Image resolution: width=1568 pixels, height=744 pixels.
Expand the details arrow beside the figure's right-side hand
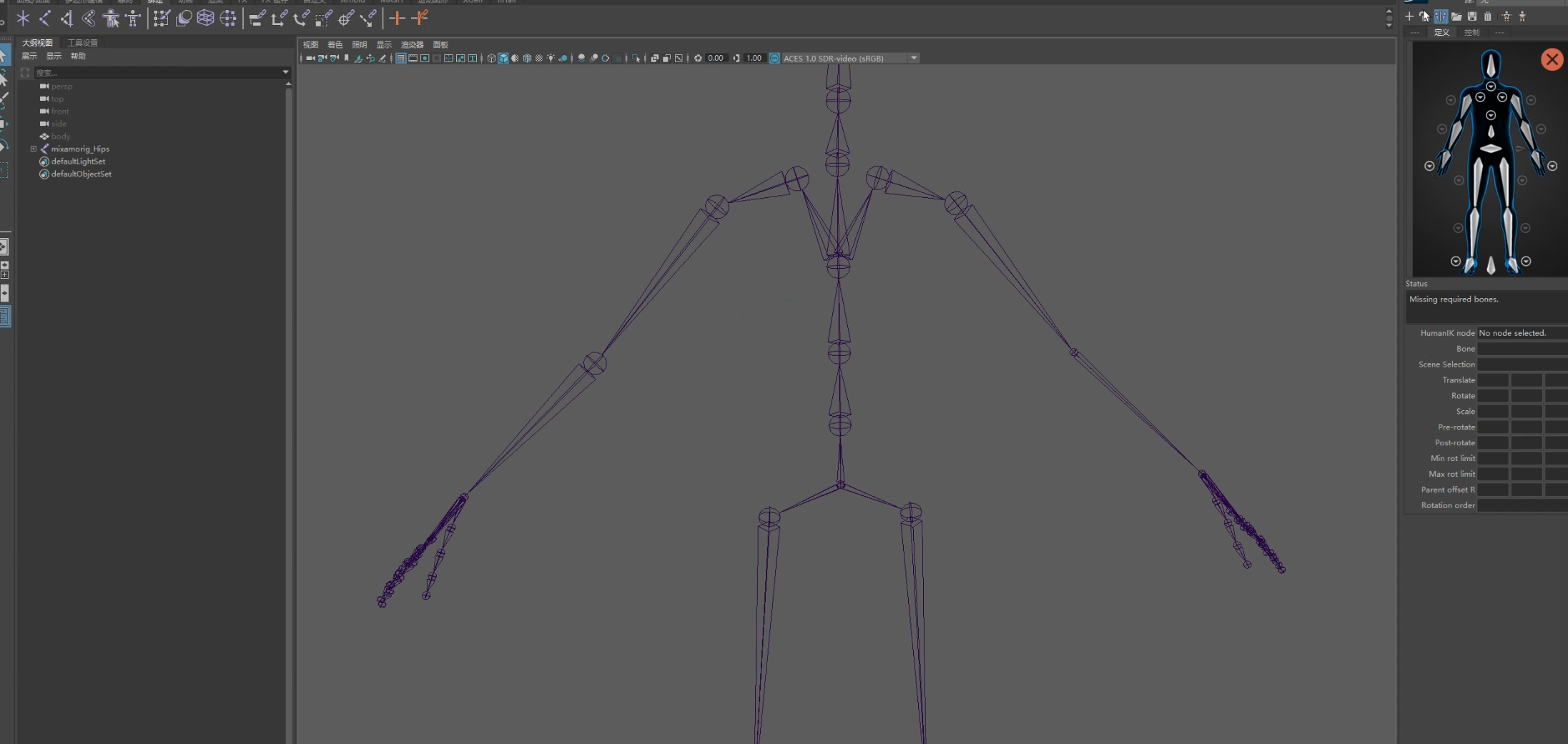[x=1552, y=167]
